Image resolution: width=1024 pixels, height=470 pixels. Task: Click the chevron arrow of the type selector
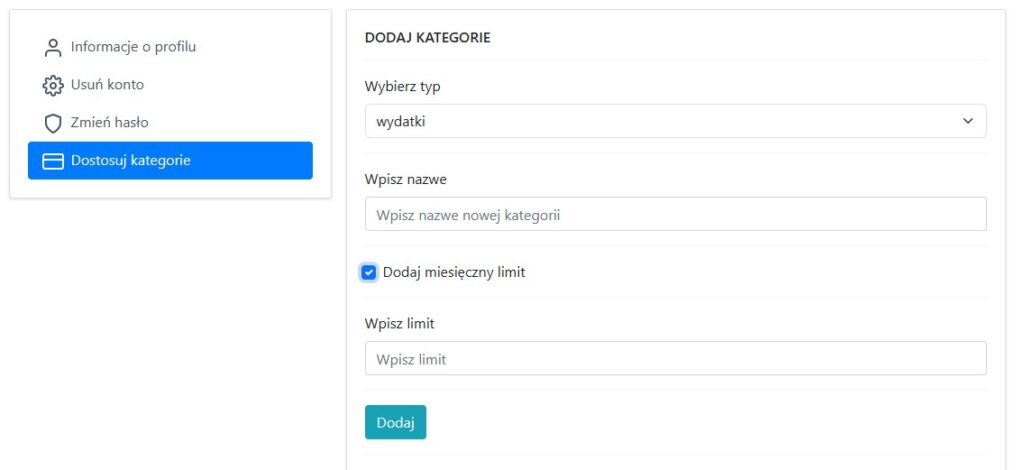point(967,121)
